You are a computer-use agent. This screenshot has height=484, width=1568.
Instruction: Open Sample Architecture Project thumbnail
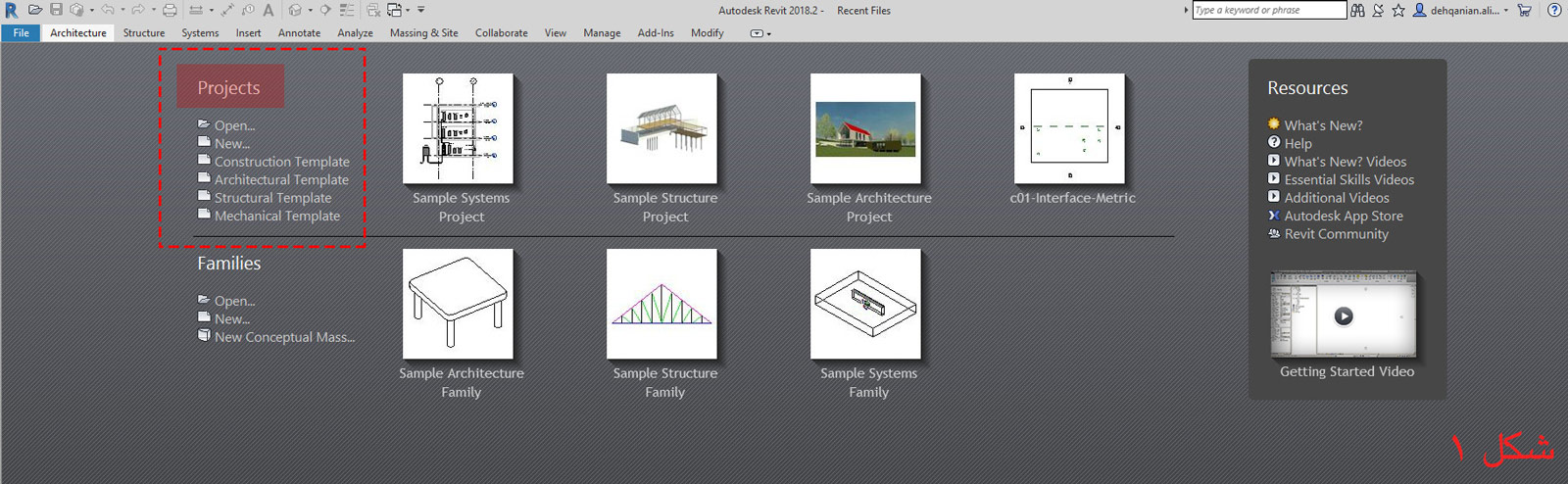tap(865, 128)
